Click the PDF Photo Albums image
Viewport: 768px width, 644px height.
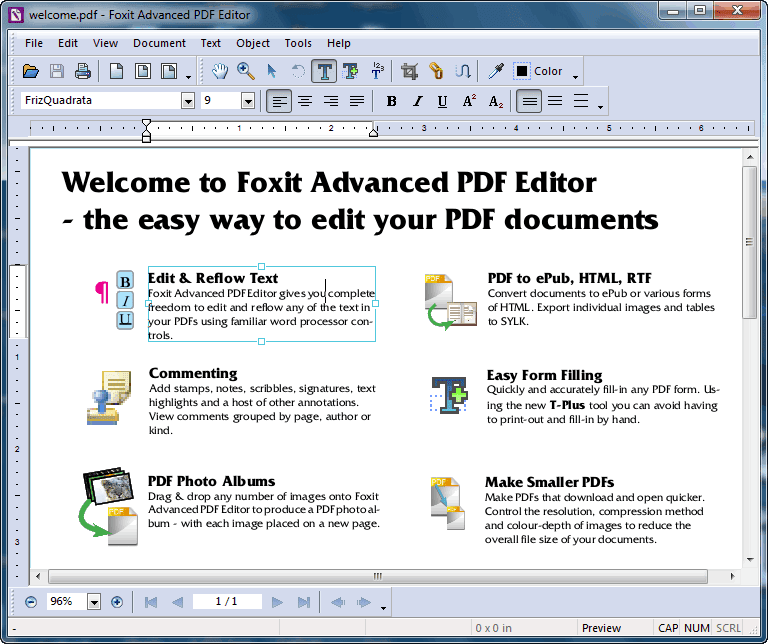tap(109, 506)
